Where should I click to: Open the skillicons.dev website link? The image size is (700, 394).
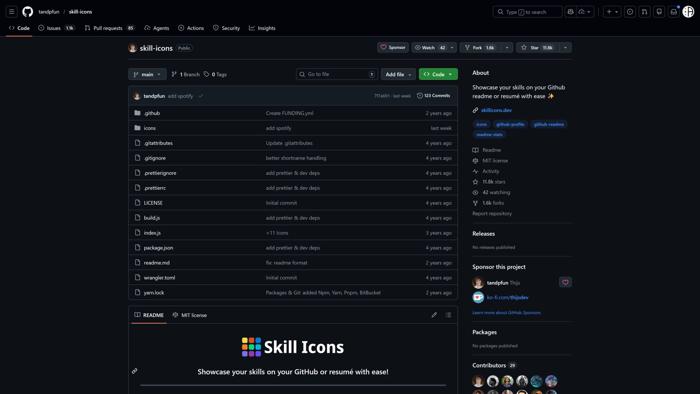tap(496, 110)
